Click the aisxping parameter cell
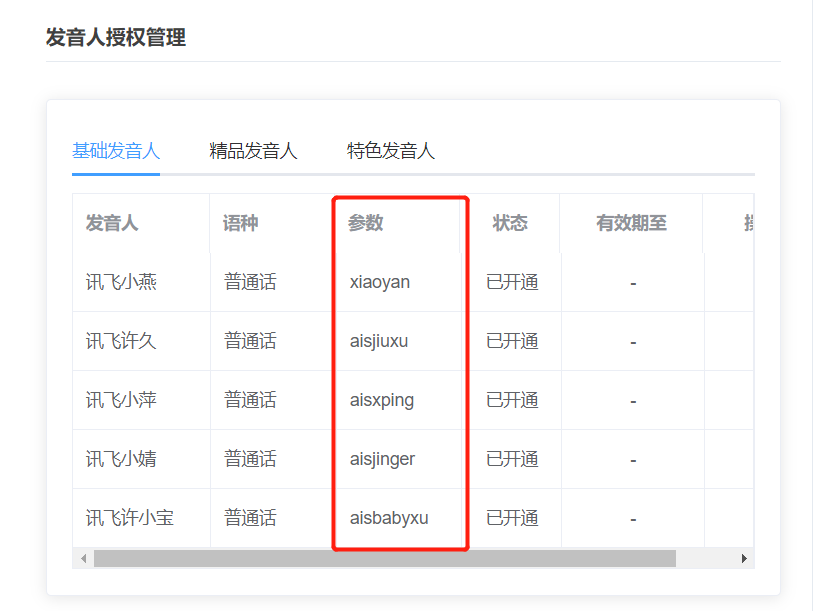Screen dimensions: 836x611 [382, 400]
